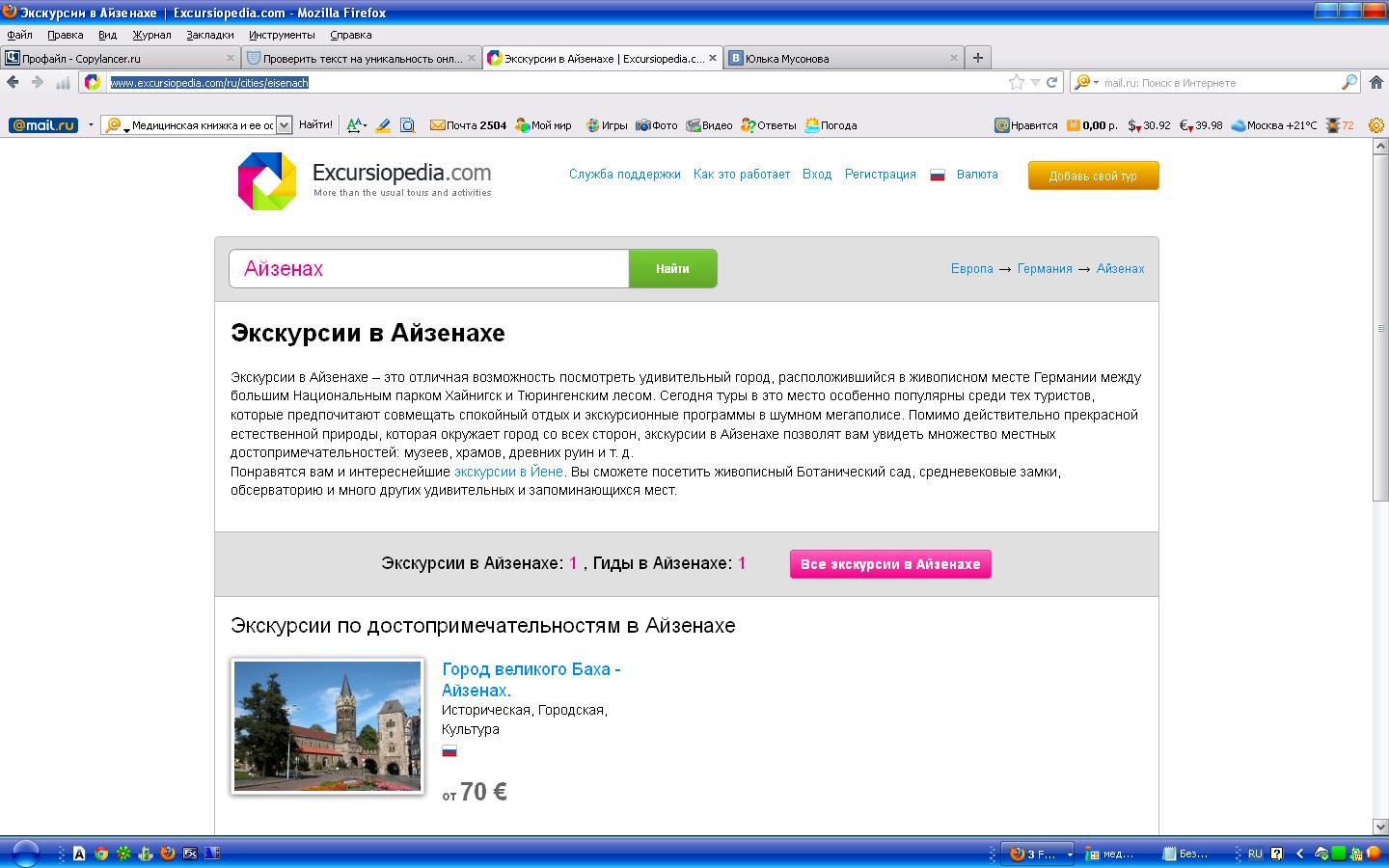
Task: Click the Russian flag language icon in header
Action: [937, 176]
